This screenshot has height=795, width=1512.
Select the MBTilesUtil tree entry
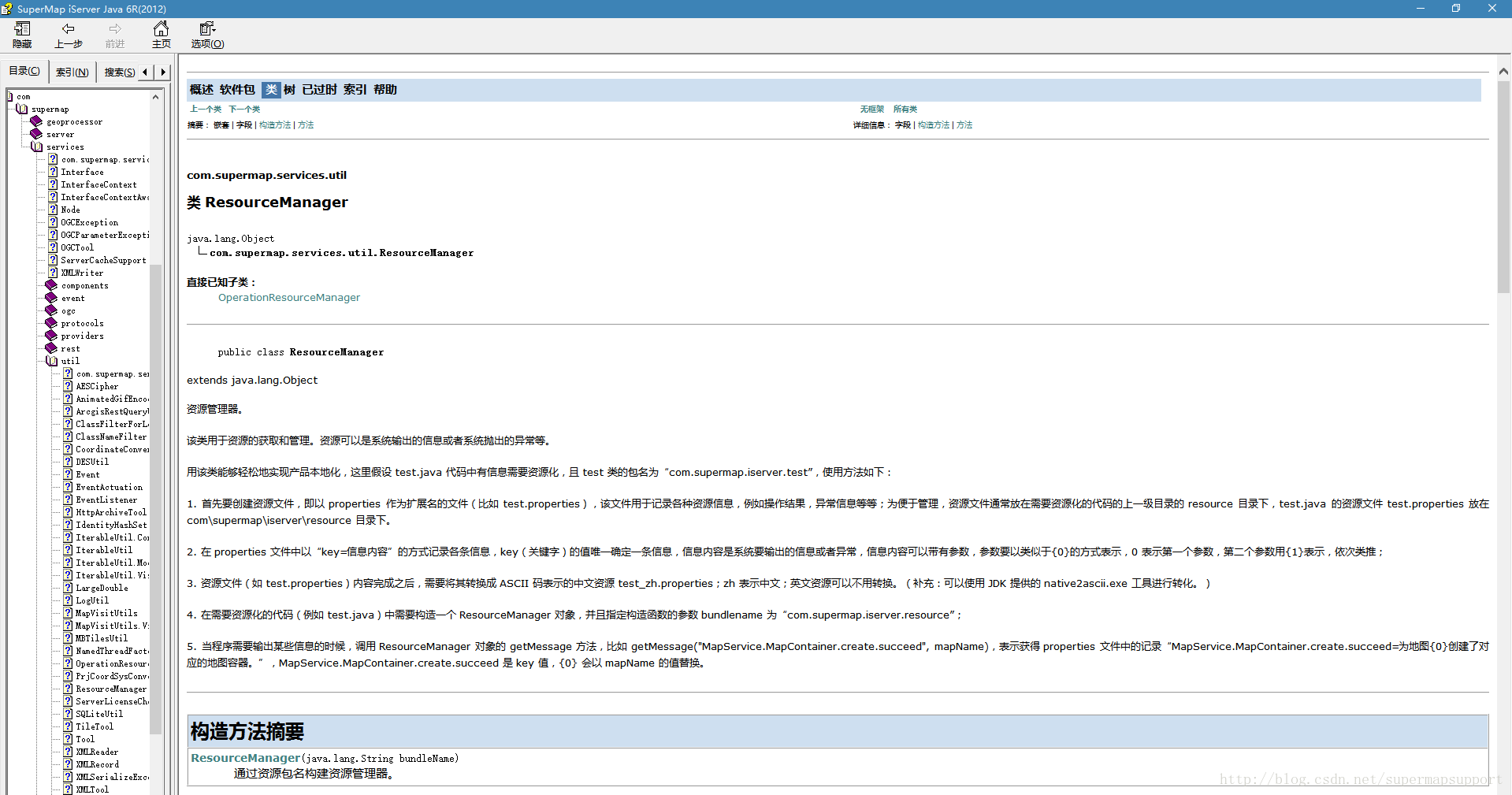pyautogui.click(x=102, y=638)
